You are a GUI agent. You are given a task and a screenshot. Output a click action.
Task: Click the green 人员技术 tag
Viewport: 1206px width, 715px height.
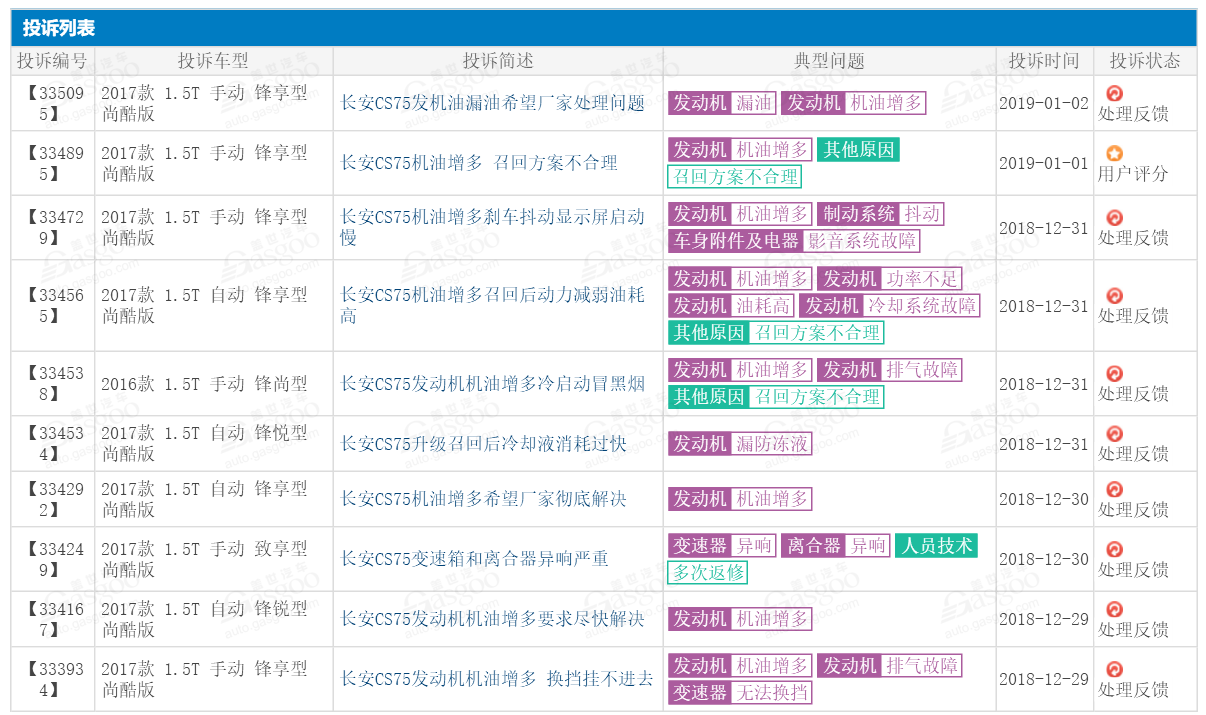[937, 546]
